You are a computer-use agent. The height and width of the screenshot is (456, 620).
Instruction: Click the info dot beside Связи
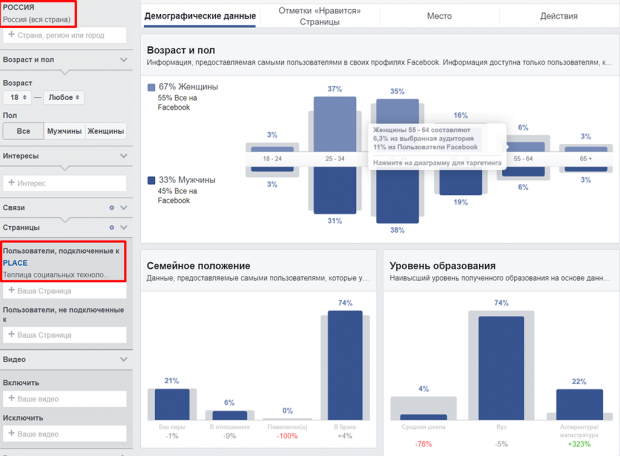[x=111, y=207]
